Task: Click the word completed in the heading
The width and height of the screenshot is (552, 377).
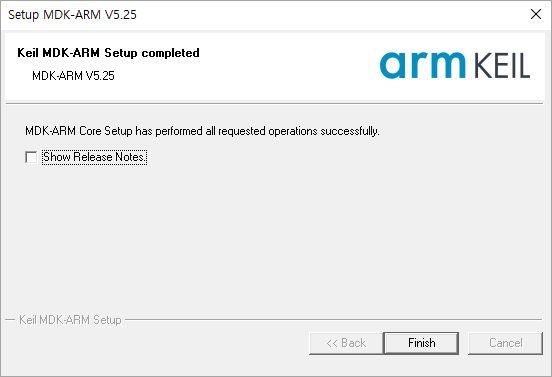Action: click(x=170, y=53)
